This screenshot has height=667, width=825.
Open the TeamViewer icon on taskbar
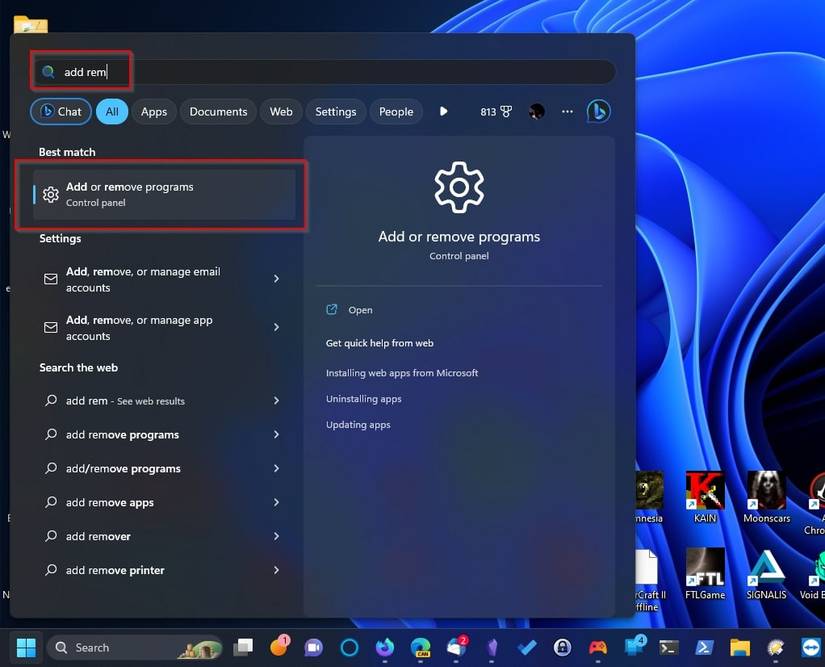click(x=811, y=648)
